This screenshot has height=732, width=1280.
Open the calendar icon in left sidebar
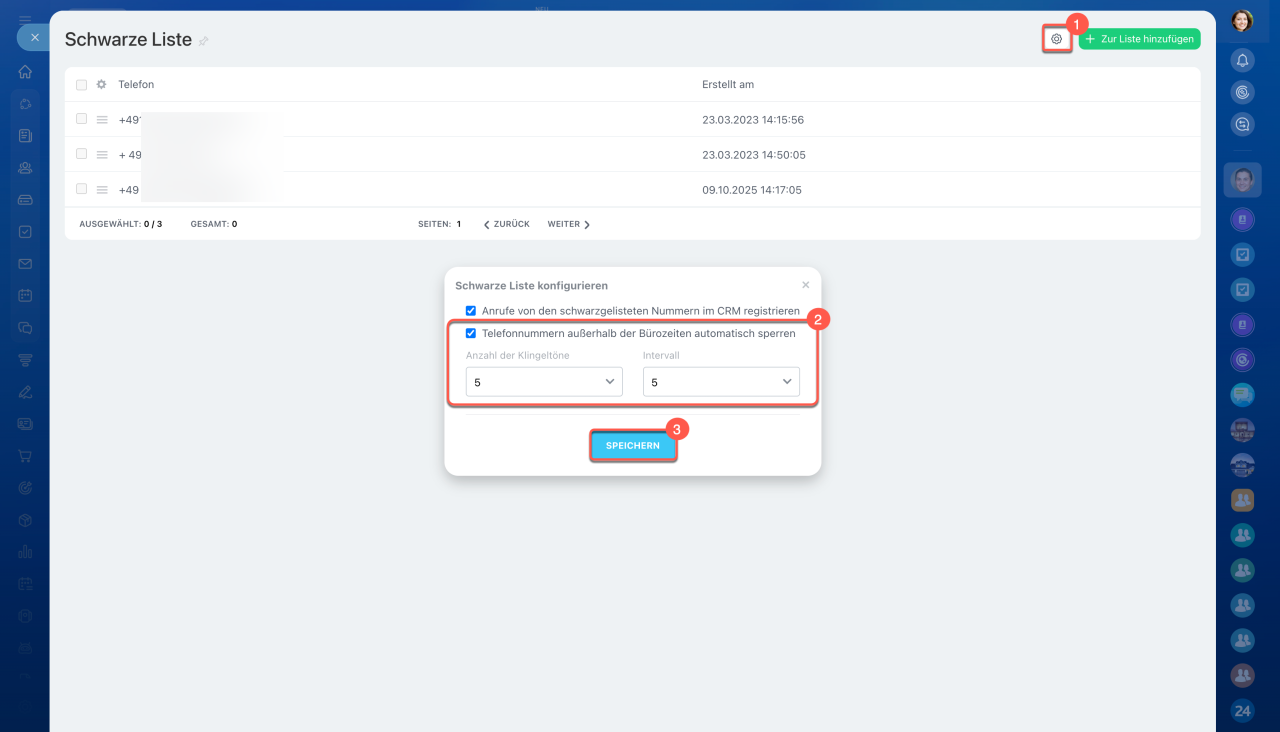coord(25,296)
